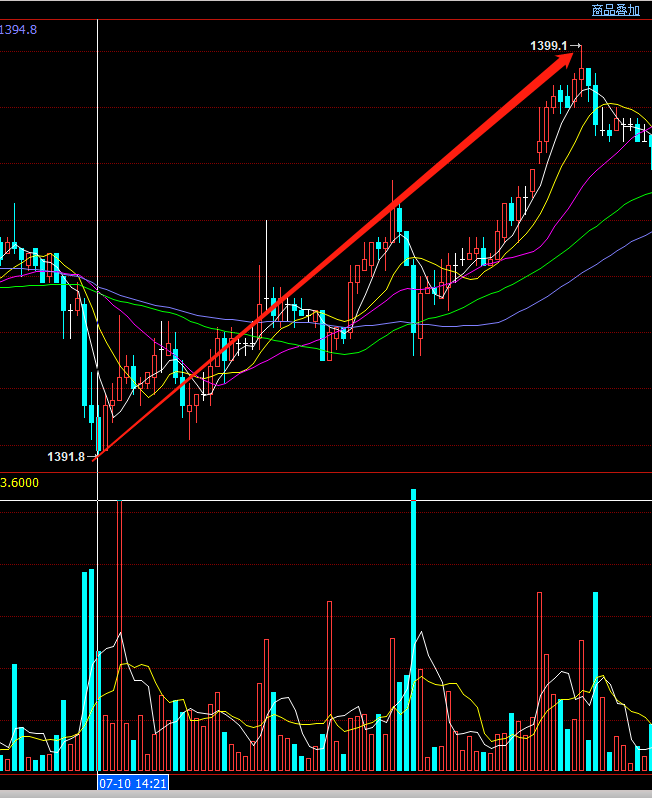652x798 pixels.
Task: Select the 1391.8 low price label
Action: tap(66, 457)
